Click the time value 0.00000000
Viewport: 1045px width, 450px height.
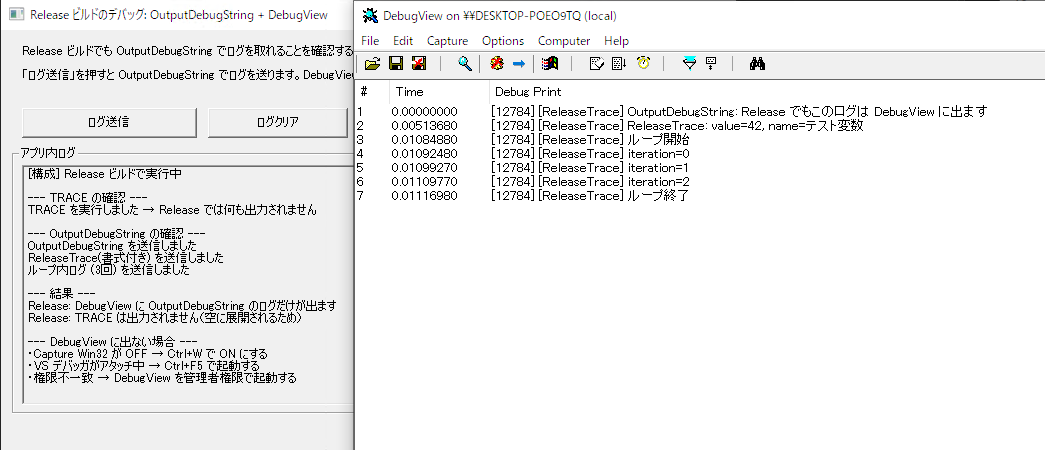pos(424,111)
